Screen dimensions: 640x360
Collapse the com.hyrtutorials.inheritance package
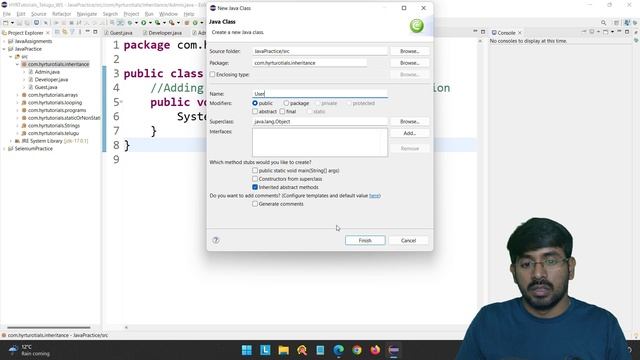(x=18, y=64)
